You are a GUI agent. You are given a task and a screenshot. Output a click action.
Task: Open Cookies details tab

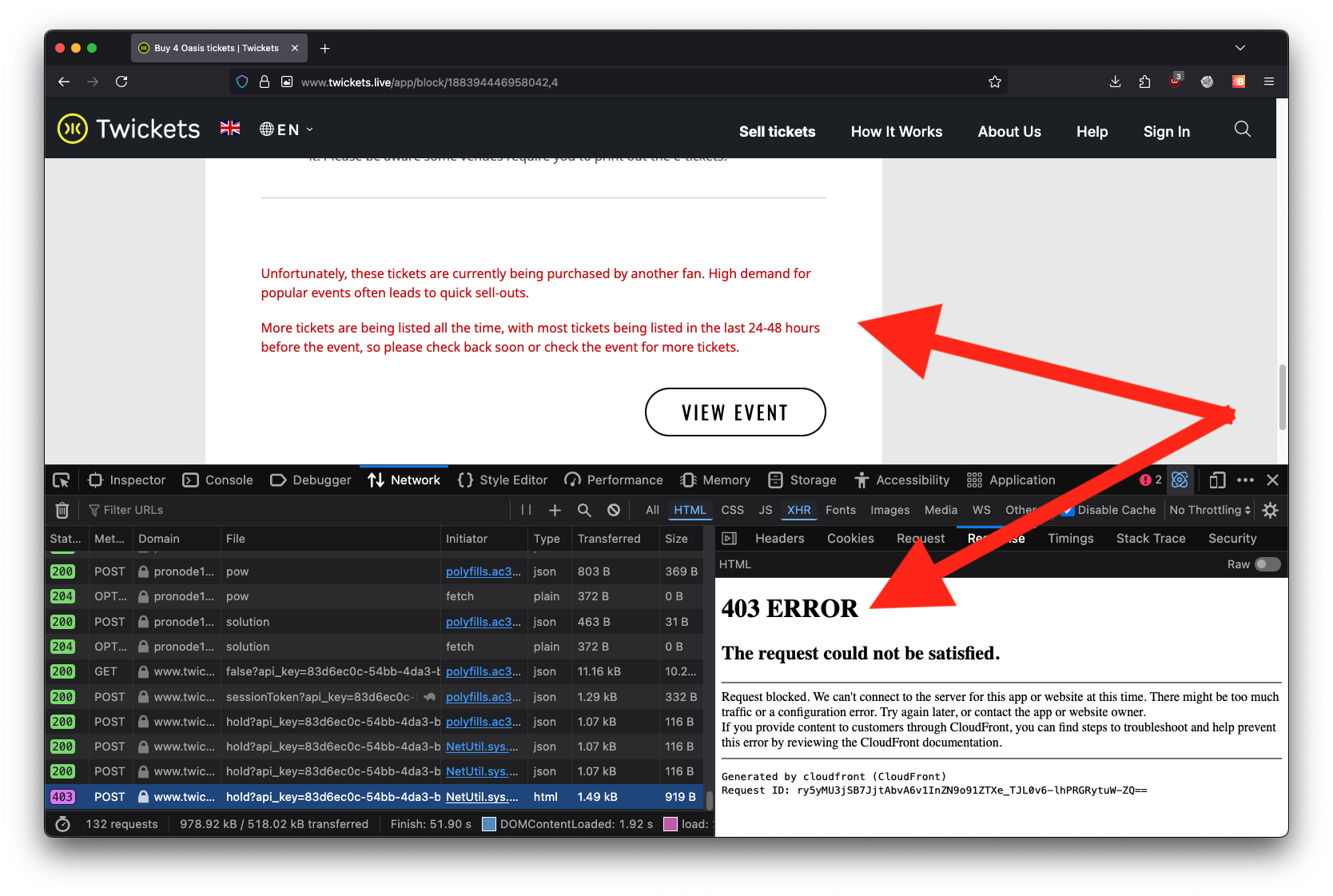850,539
